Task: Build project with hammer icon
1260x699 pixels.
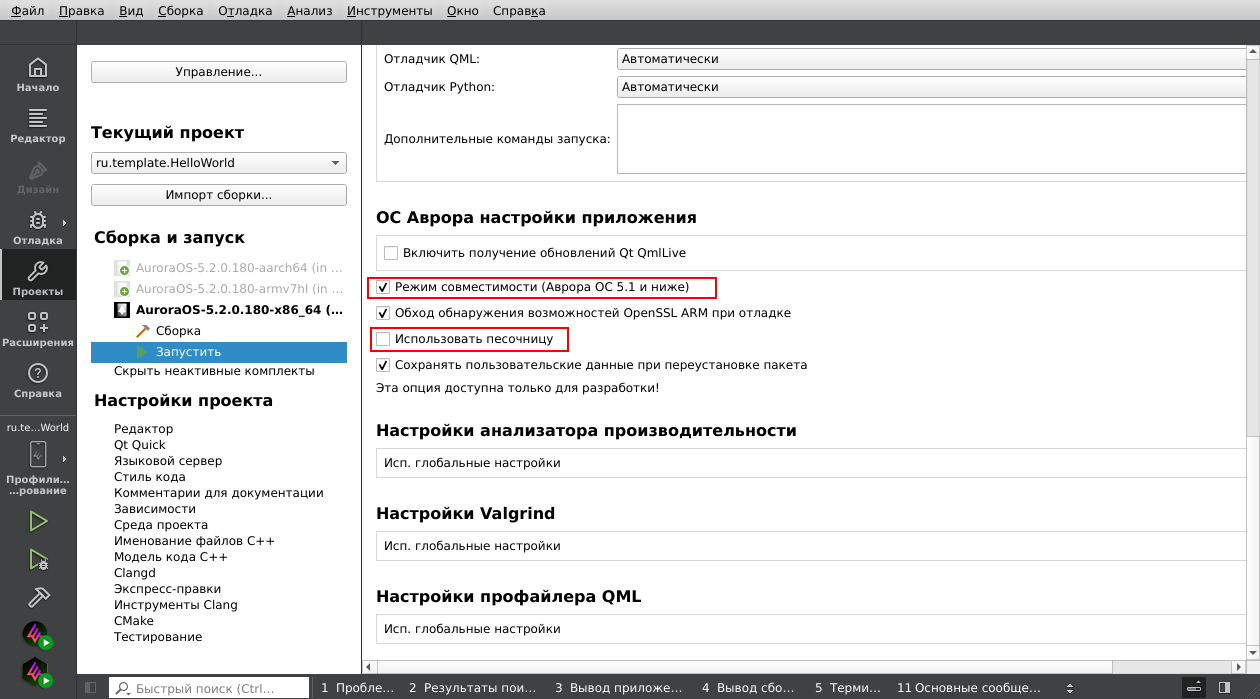Action: tap(38, 597)
